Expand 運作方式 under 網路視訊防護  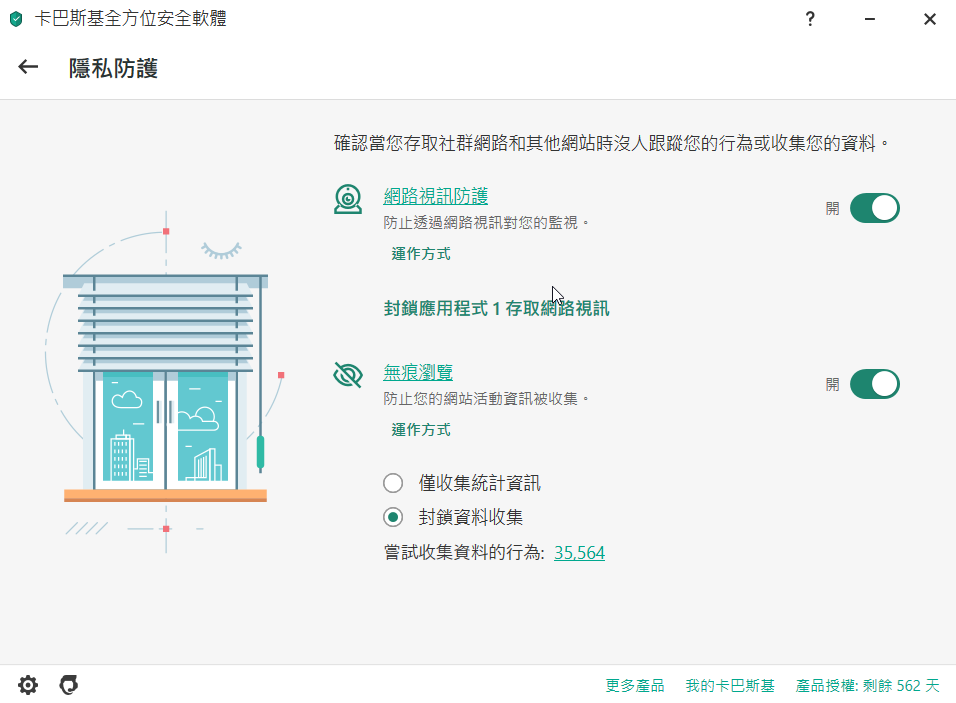(421, 254)
